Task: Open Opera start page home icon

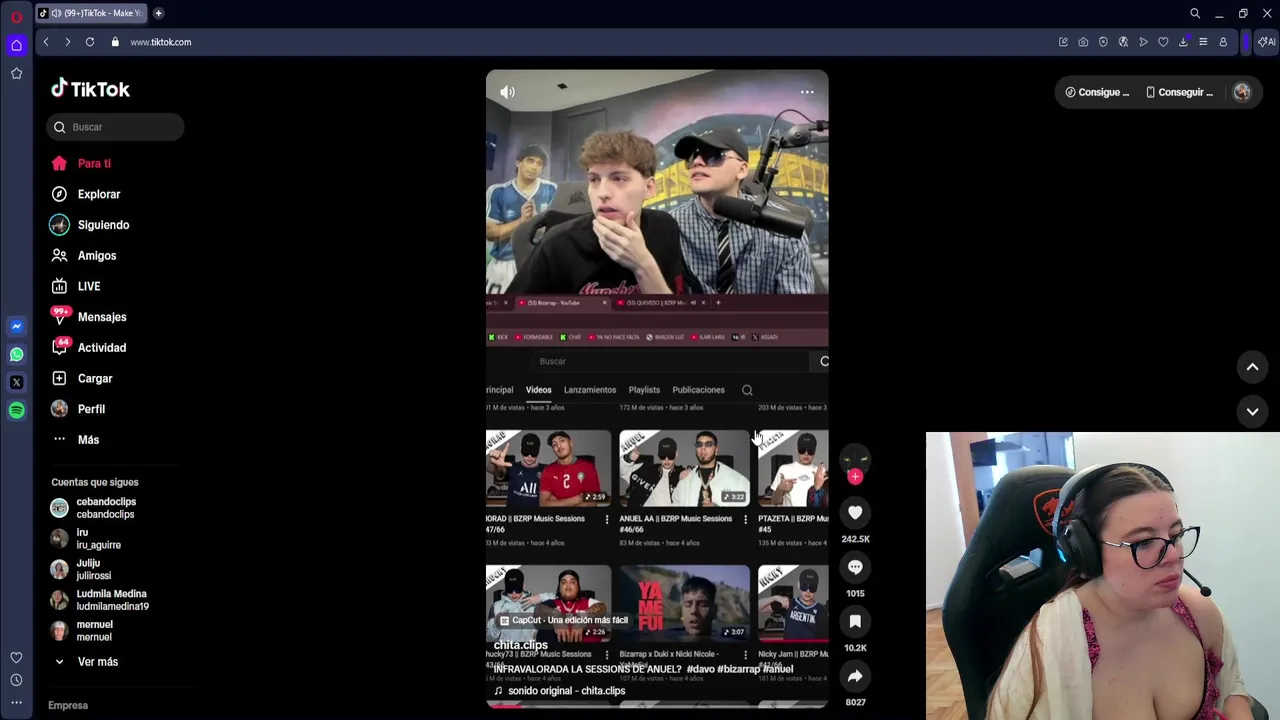Action: [16, 45]
